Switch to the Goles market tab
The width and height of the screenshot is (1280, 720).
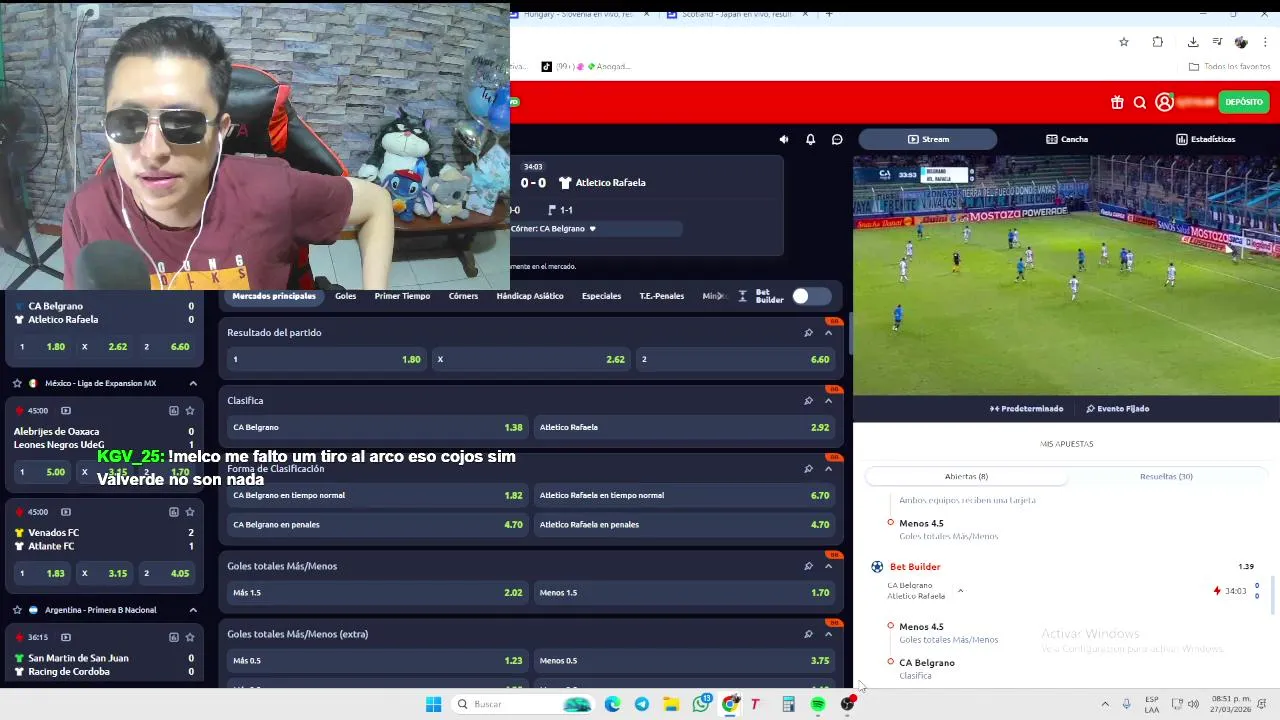tap(345, 296)
